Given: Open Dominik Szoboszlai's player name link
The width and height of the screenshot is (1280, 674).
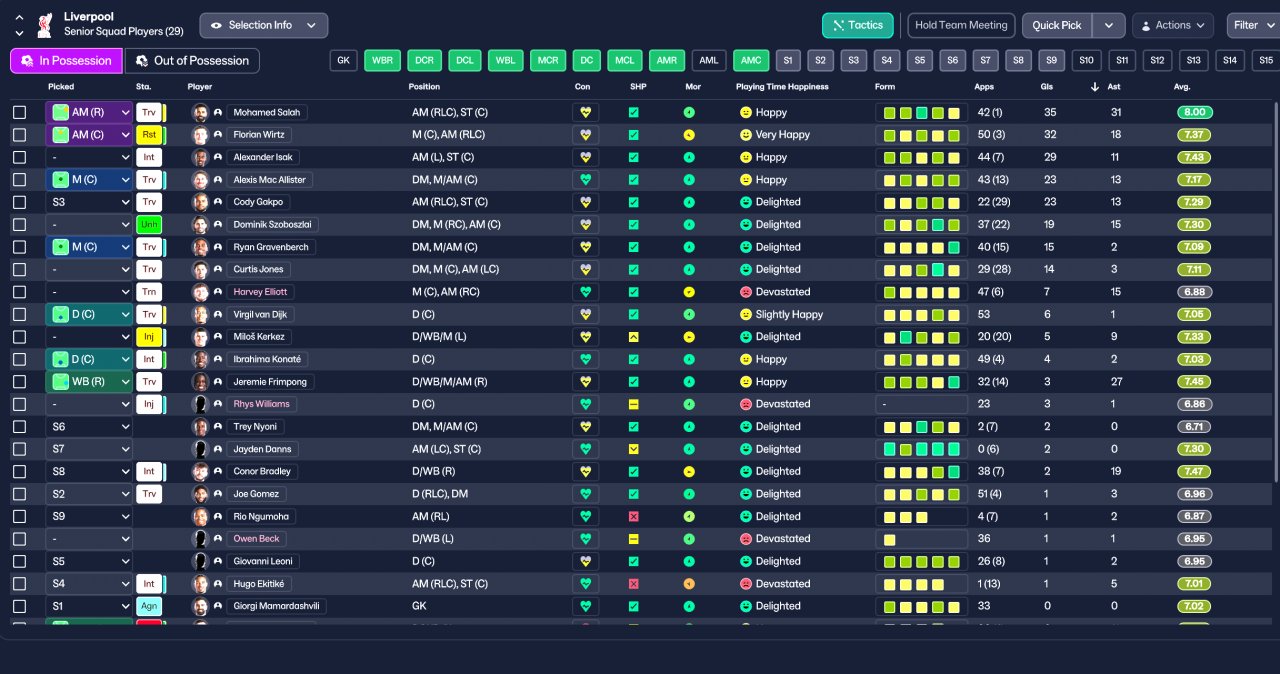Looking at the screenshot, I should [272, 225].
